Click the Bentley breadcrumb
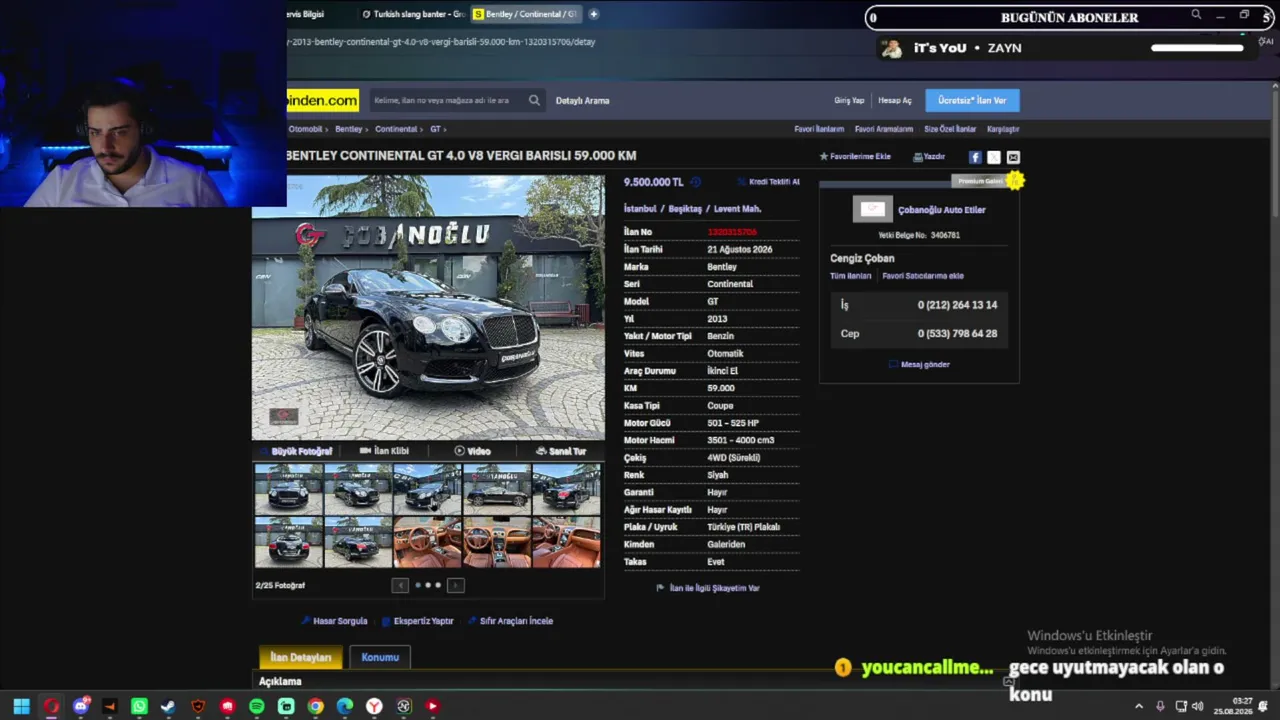The height and width of the screenshot is (720, 1280). (348, 129)
